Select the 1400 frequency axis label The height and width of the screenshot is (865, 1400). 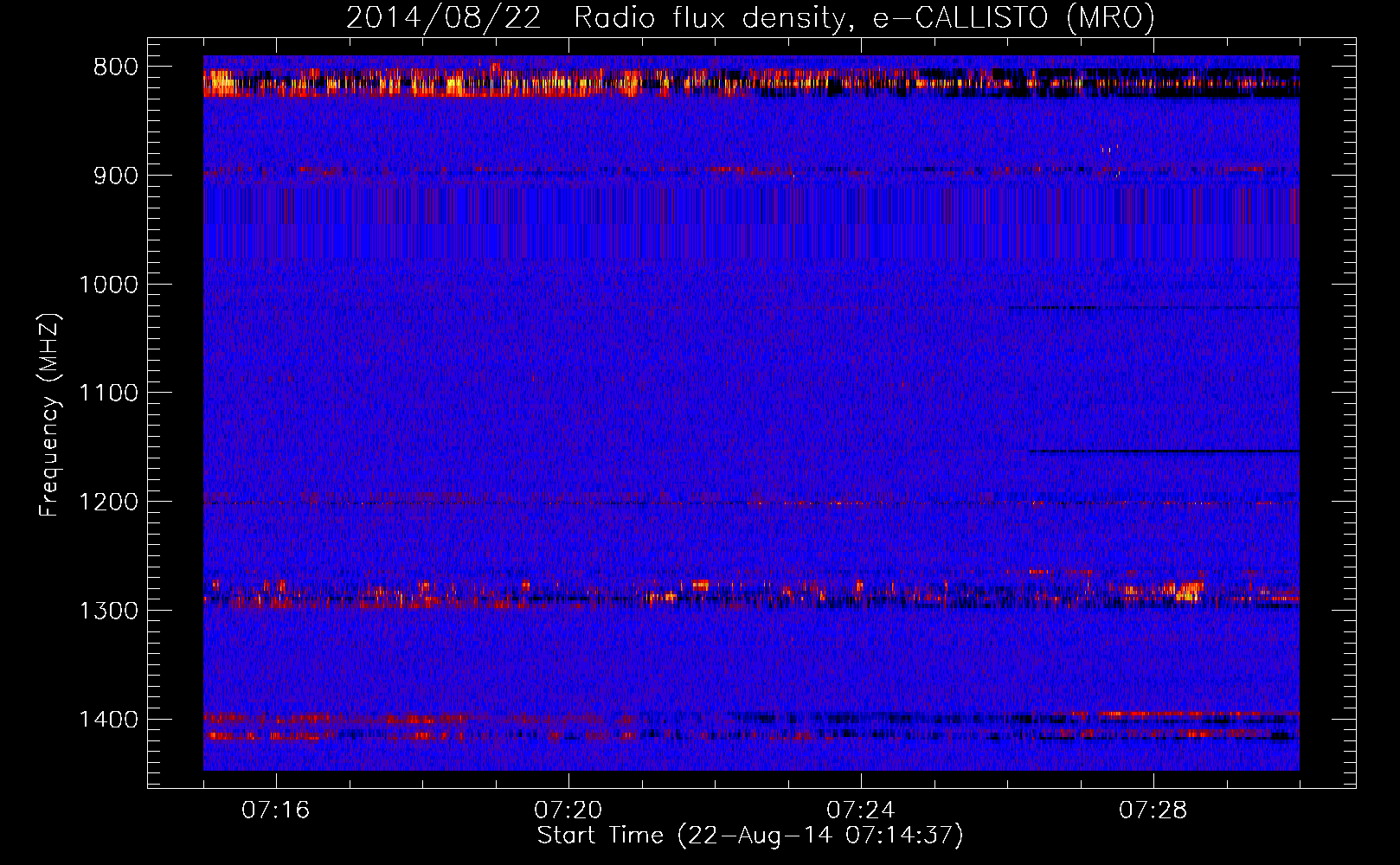click(x=108, y=720)
